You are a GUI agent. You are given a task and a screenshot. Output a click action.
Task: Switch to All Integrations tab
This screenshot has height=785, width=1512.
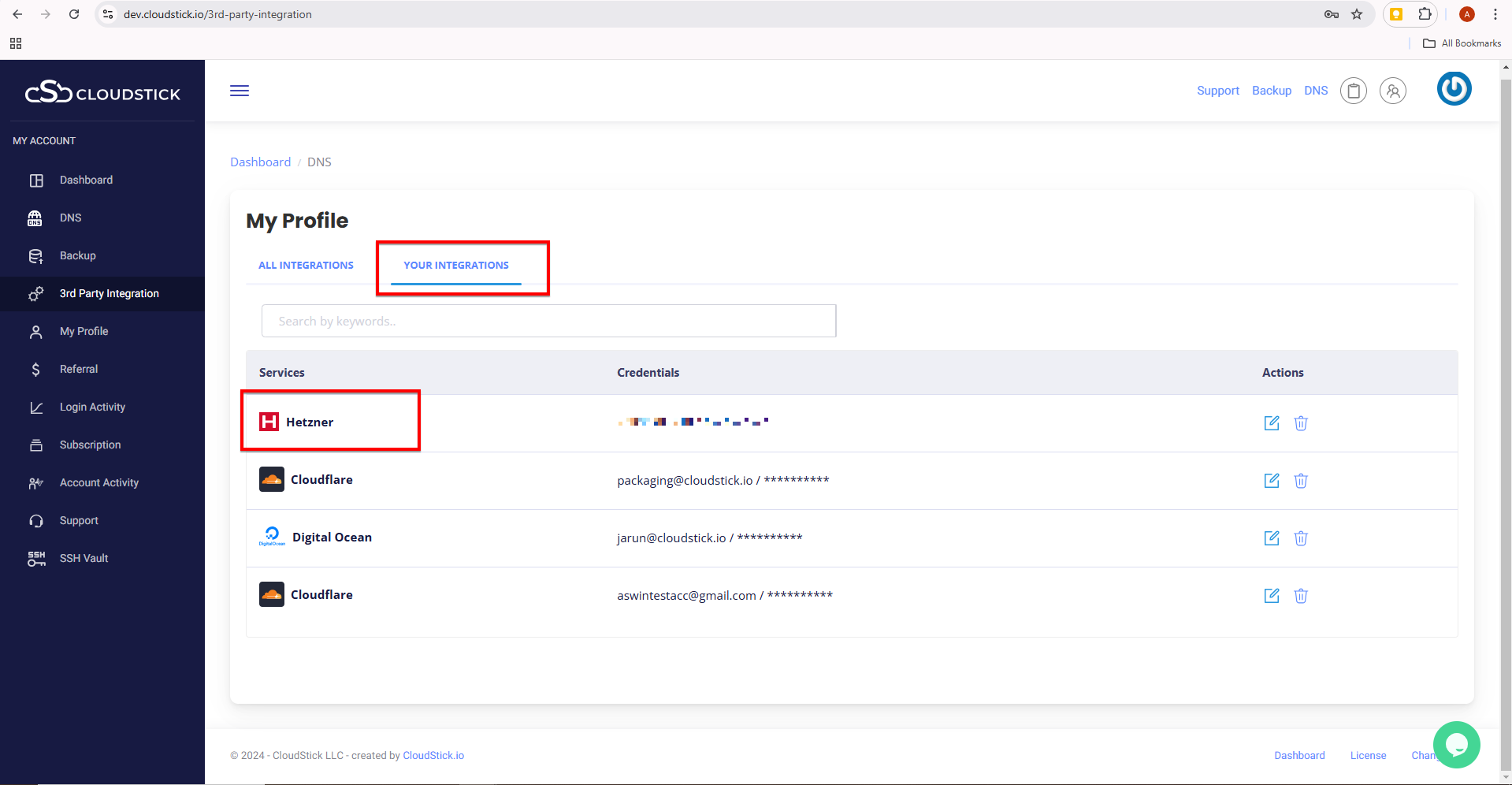(x=306, y=266)
